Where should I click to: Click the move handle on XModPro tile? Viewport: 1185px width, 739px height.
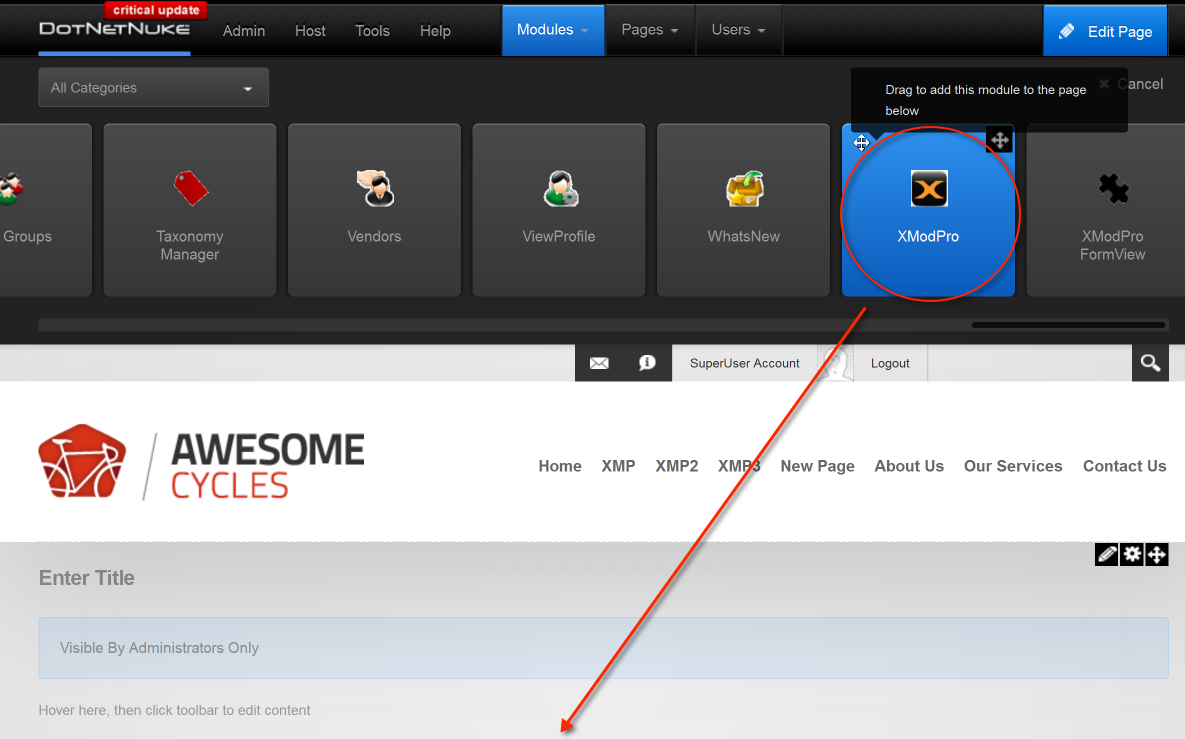(x=999, y=140)
